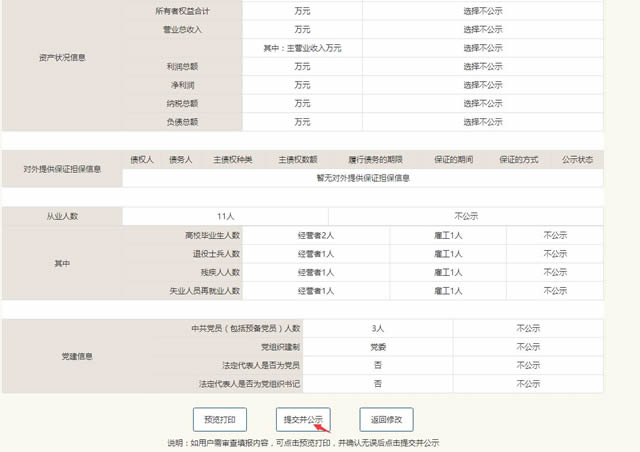Click 不公示 in 法定代表人是否为党组织书记 row
Viewport: 640px width, 452px height.
(x=528, y=384)
